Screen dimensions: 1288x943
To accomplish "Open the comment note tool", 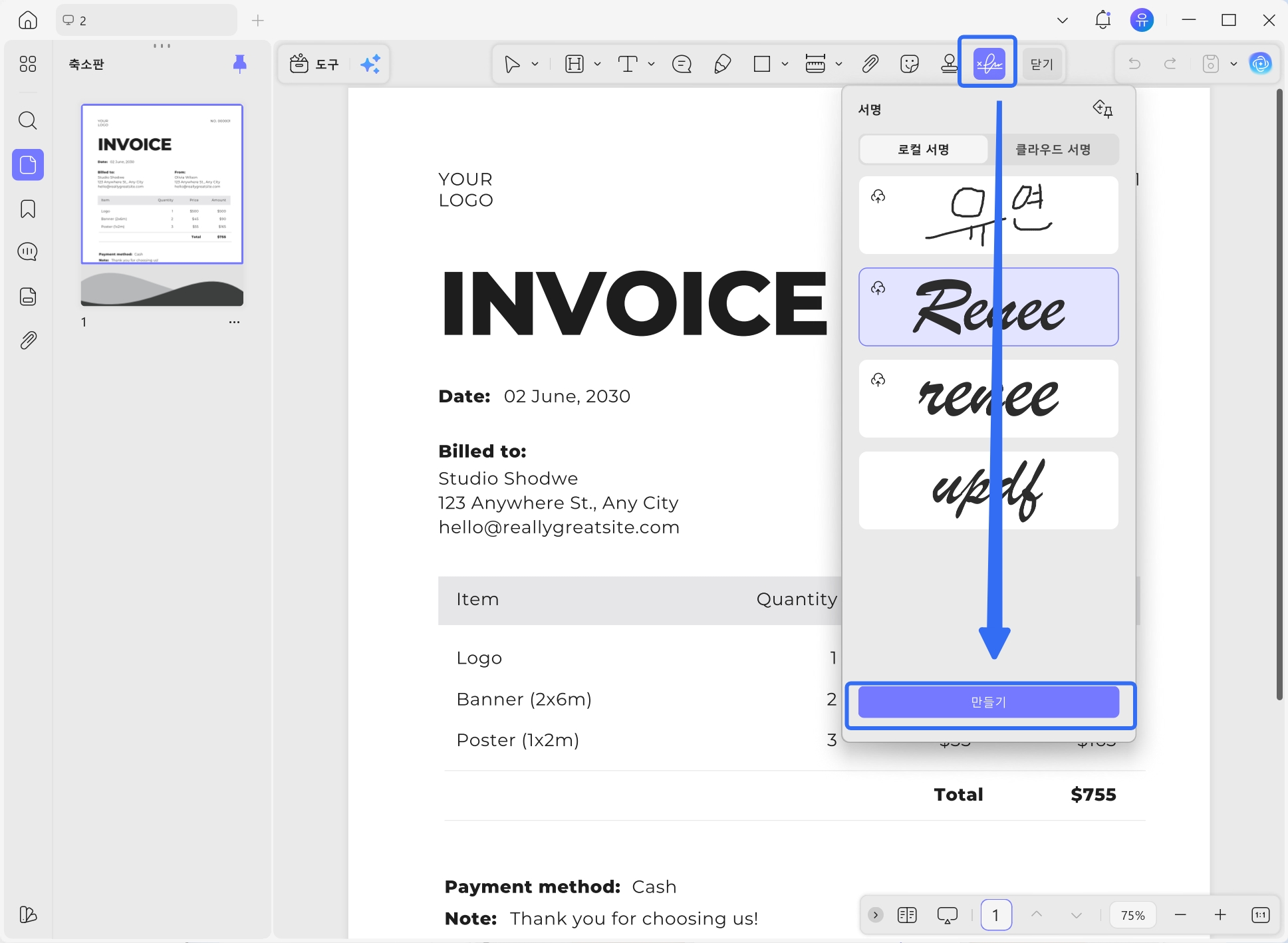I will [682, 64].
